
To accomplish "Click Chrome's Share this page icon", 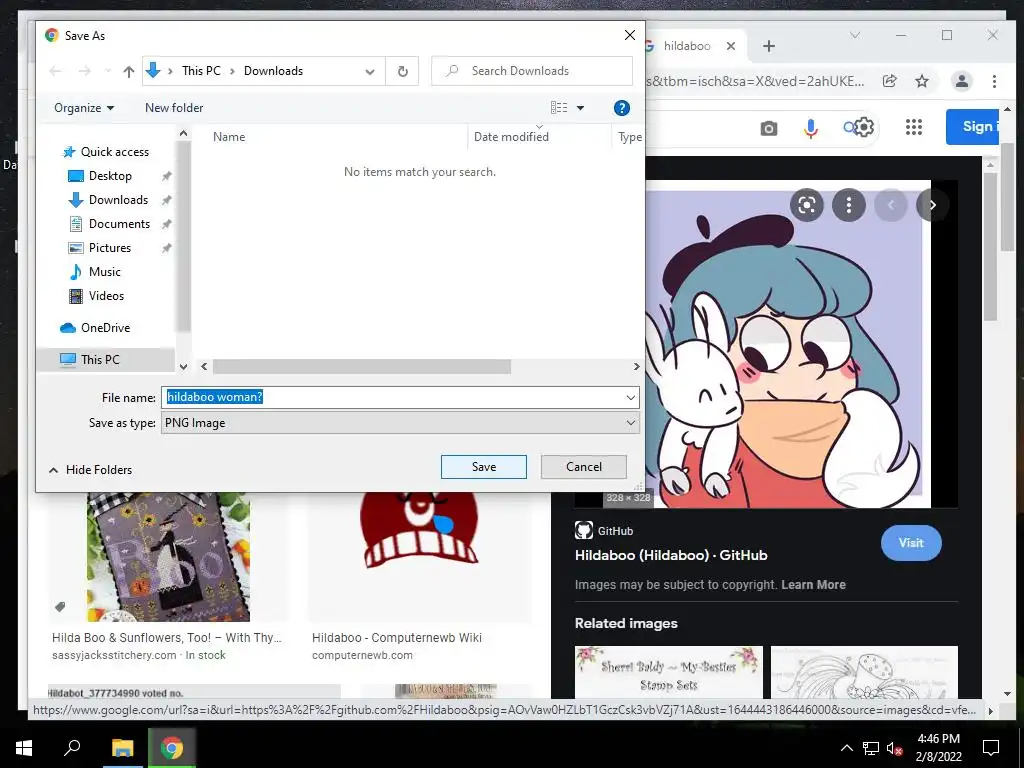I will [x=889, y=81].
